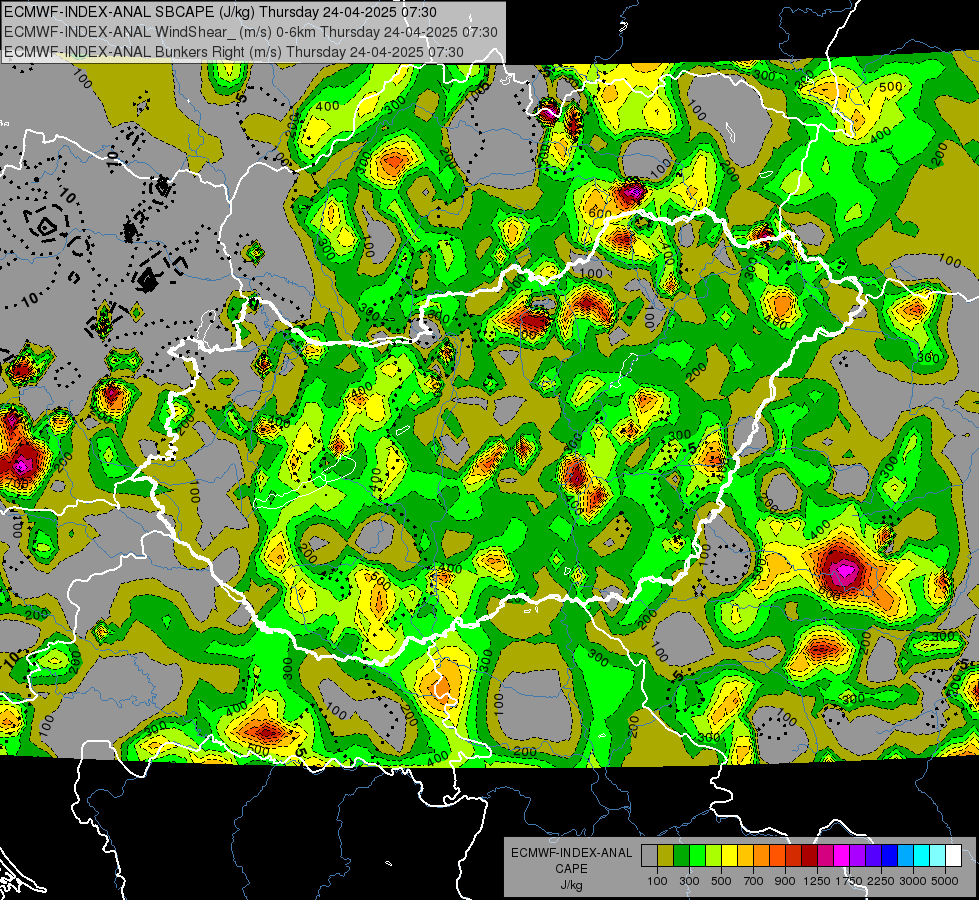Screen dimensions: 979x900
Task: Click the 3000 legend scale value
Action: (913, 881)
